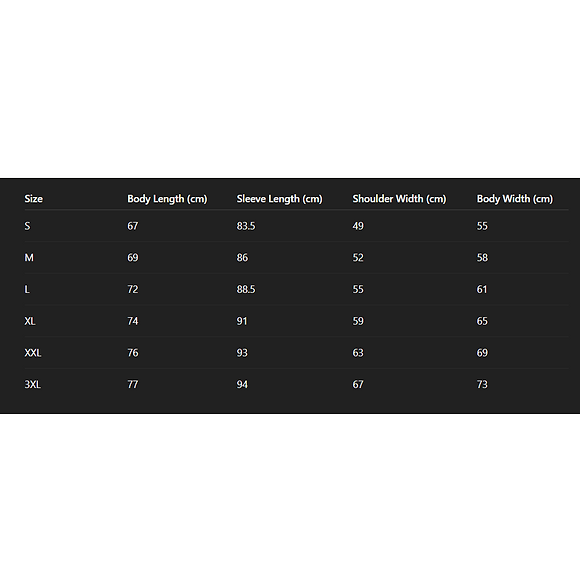
Task: Click sleeve length value 93
Action: pos(242,353)
